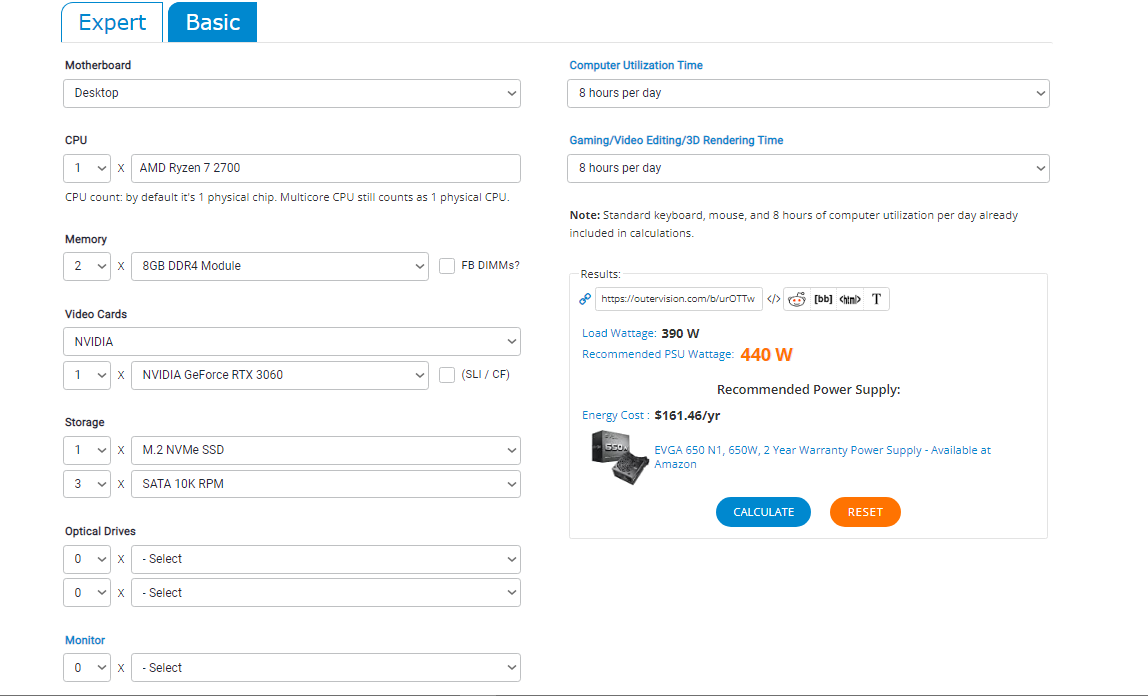Open the CPU count dropdown
This screenshot has height=696, width=1148.
(87, 168)
